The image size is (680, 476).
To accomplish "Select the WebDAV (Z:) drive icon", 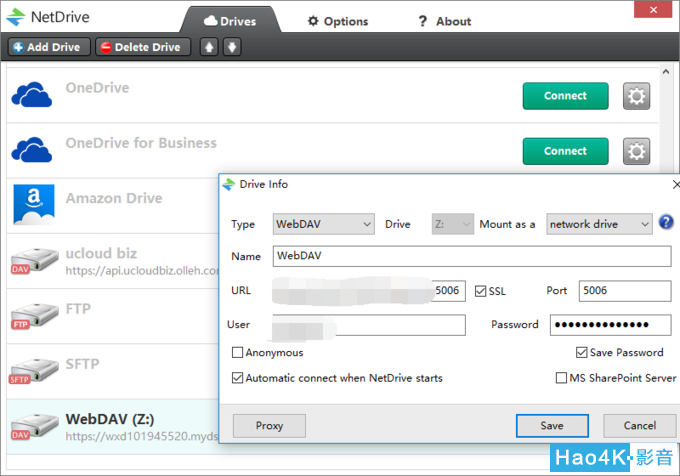I will [x=34, y=427].
